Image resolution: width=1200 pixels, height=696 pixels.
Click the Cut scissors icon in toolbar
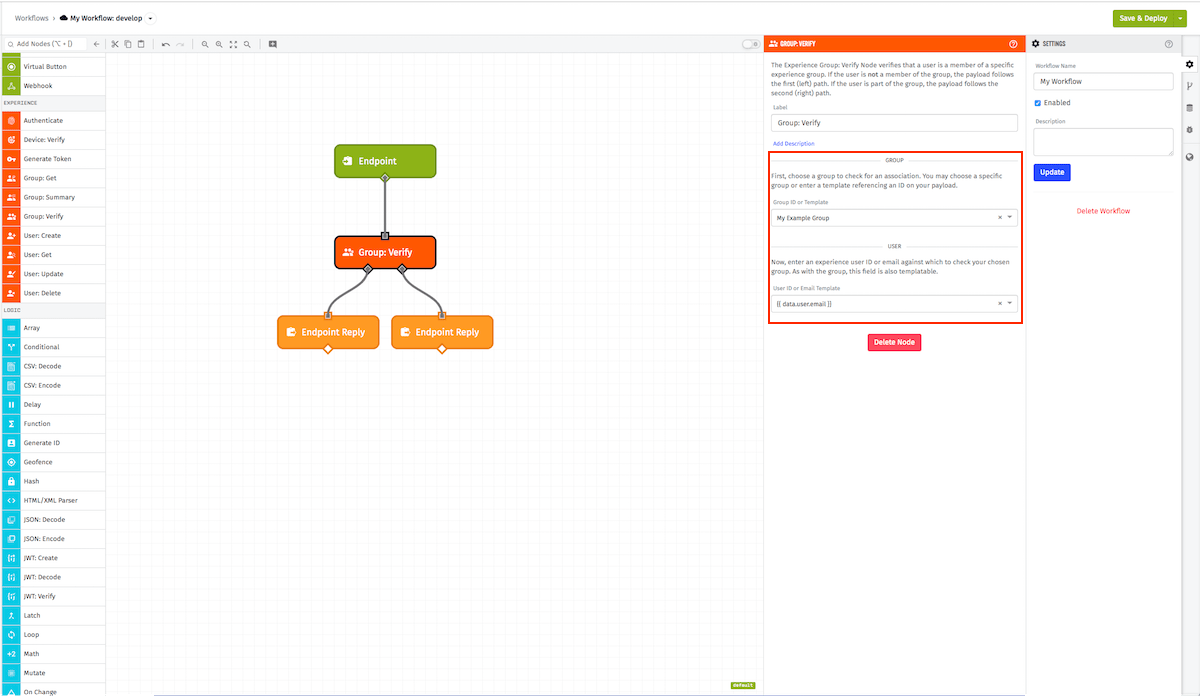click(115, 44)
